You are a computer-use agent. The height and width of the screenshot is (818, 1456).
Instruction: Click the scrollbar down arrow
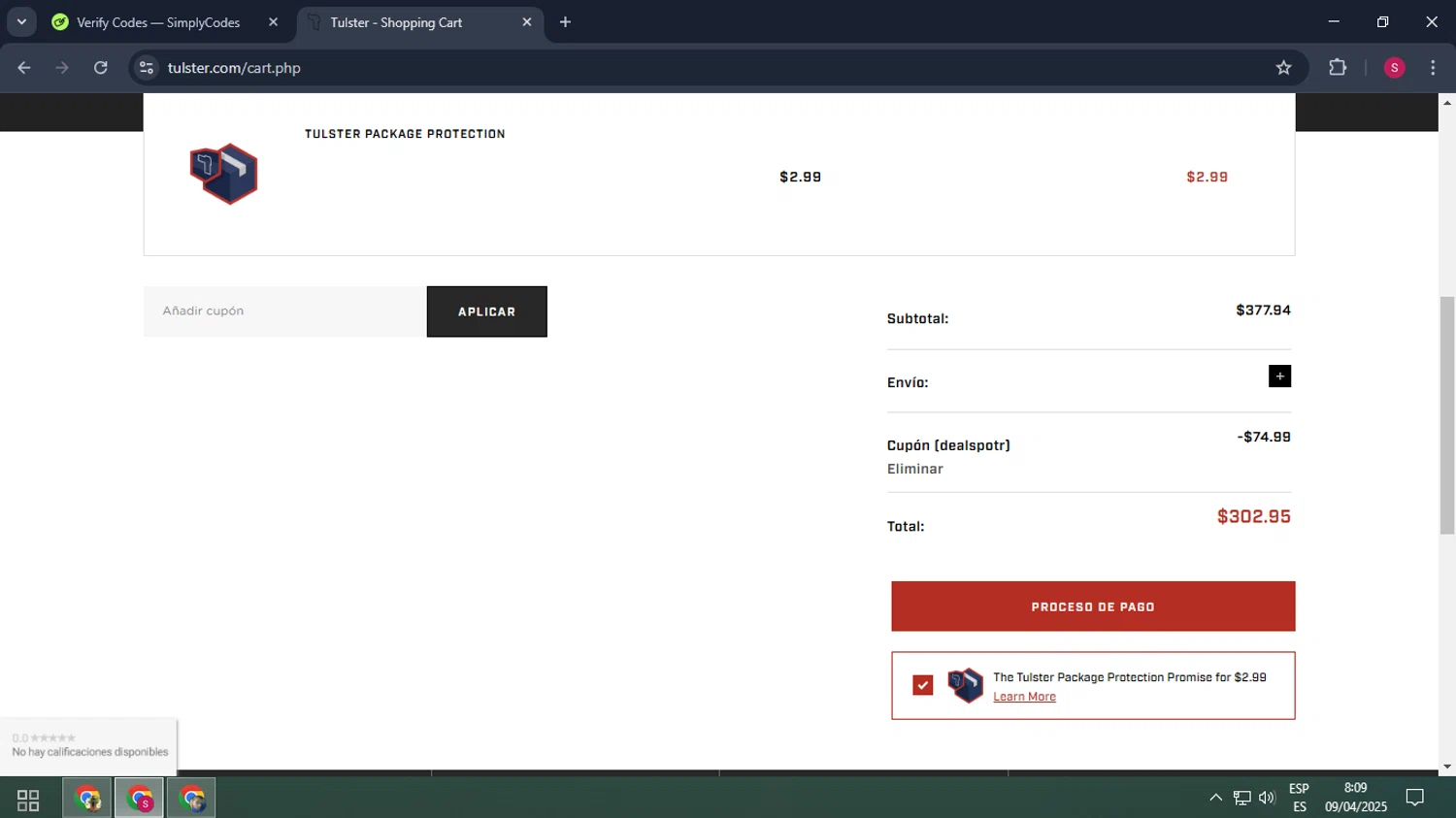click(1447, 767)
